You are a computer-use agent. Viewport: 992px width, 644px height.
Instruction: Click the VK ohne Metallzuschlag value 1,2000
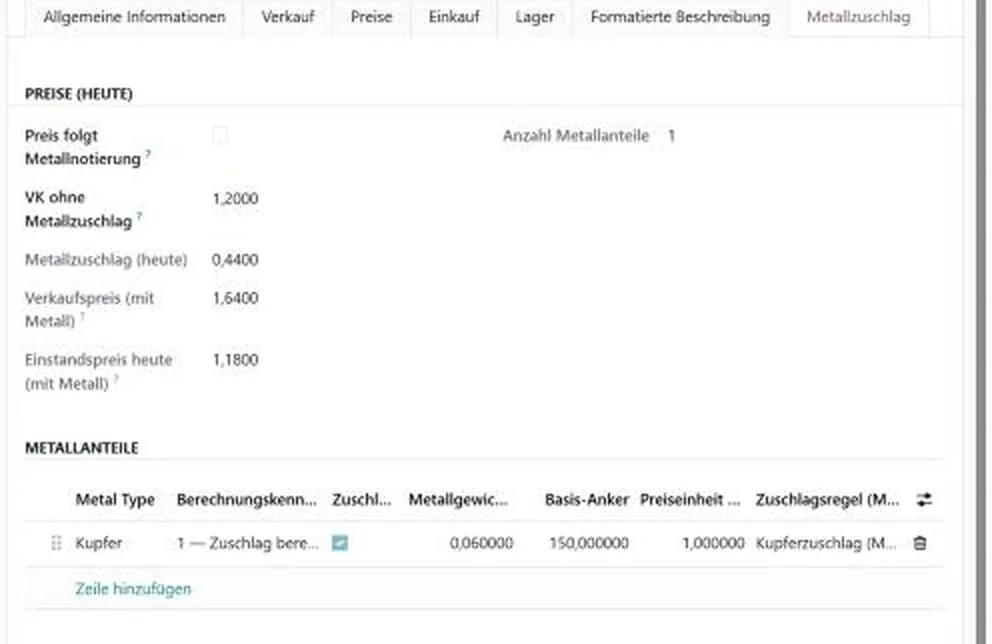[235, 198]
